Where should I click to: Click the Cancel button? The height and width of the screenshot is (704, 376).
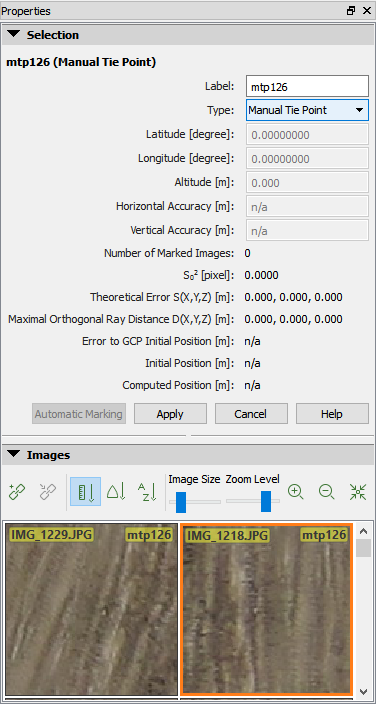point(251,414)
